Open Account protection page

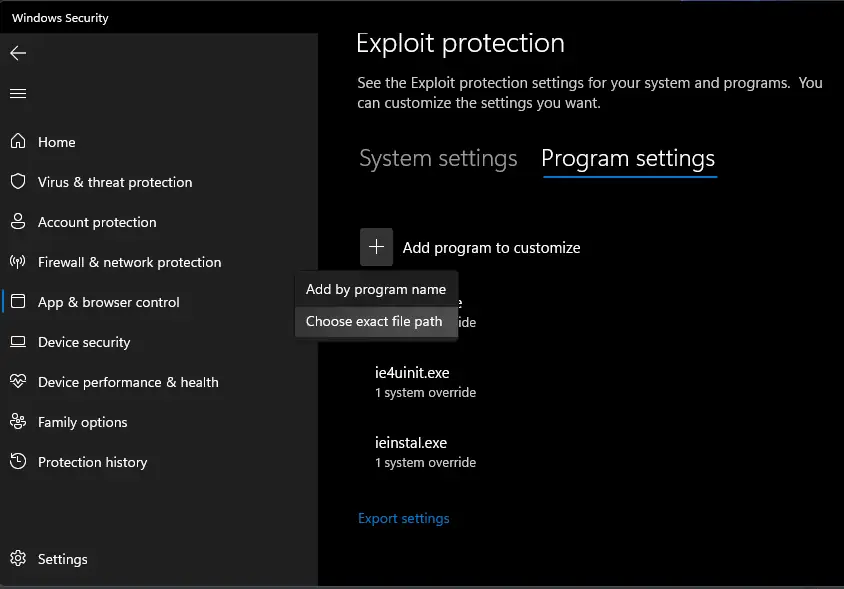[97, 222]
